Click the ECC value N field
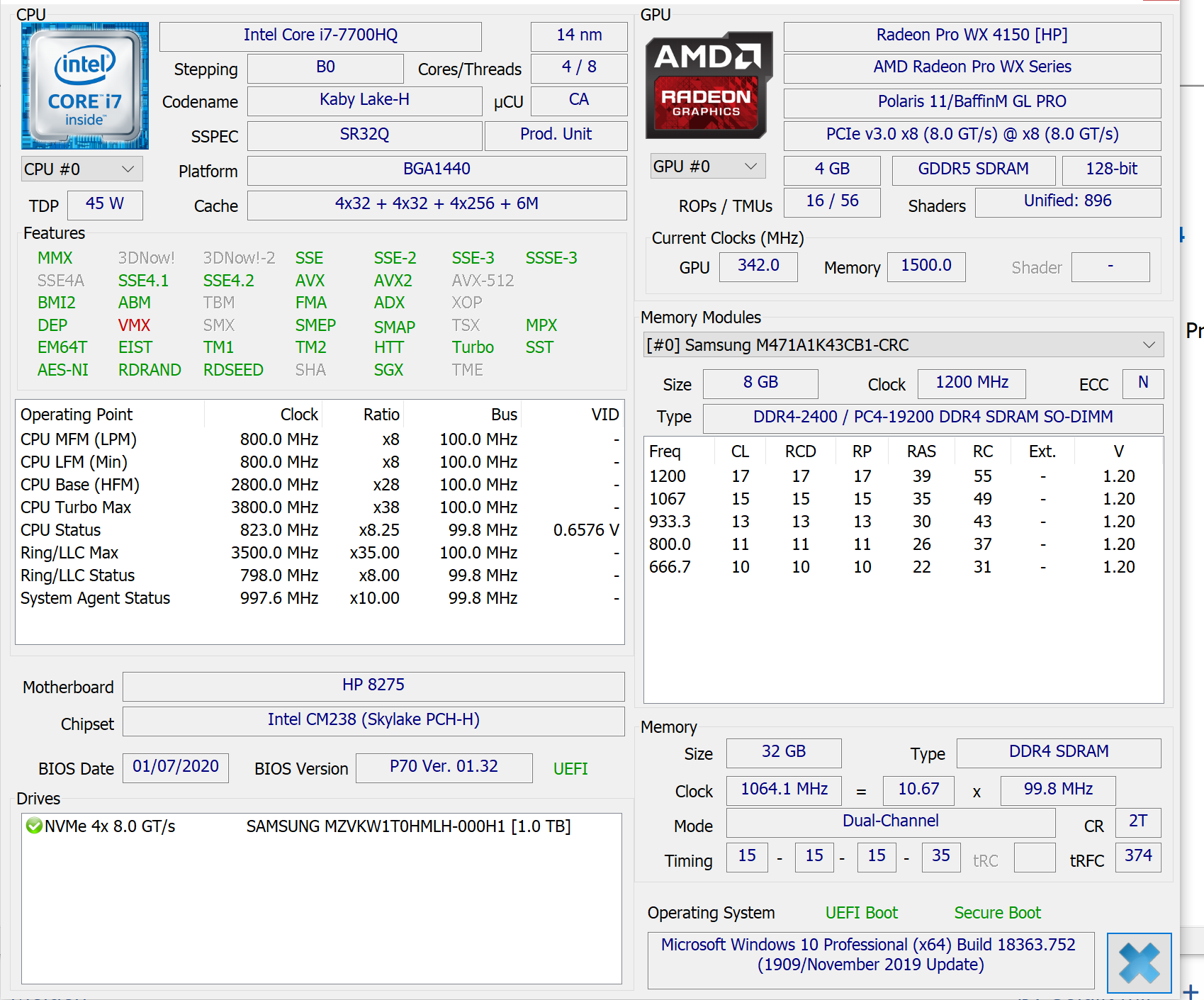The width and height of the screenshot is (1204, 1000). click(x=1143, y=383)
